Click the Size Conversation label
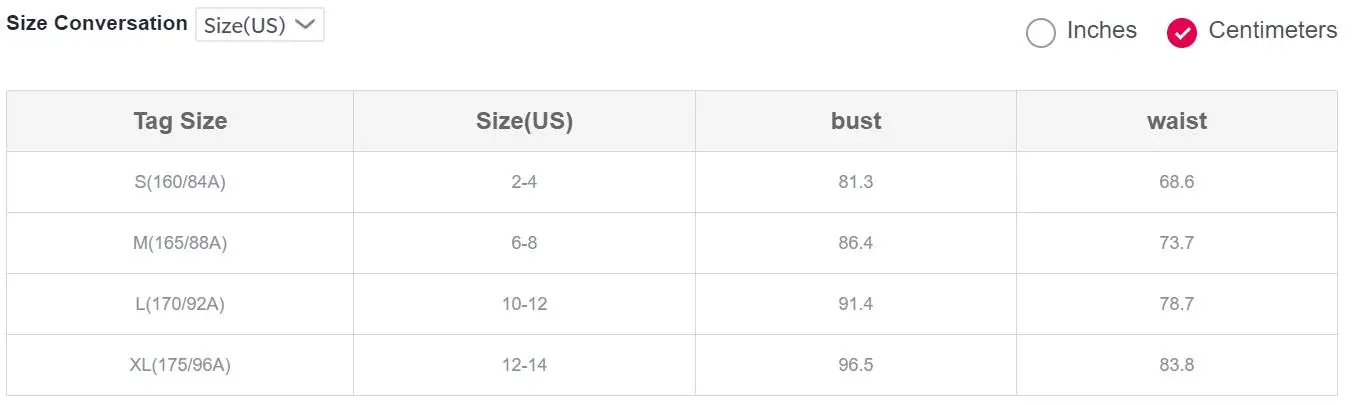Viewport: 1365px width, 405px height. point(97,23)
